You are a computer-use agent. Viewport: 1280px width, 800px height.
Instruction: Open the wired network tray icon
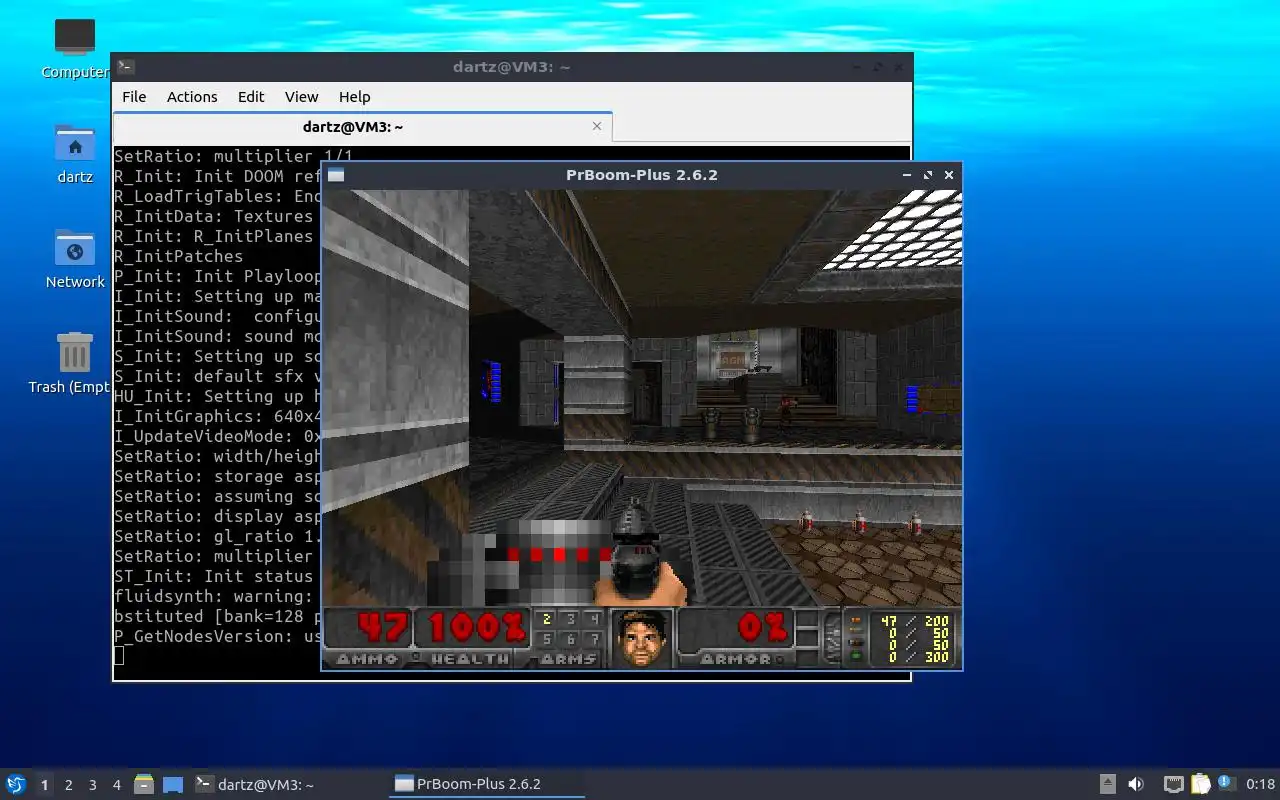tap(1173, 784)
